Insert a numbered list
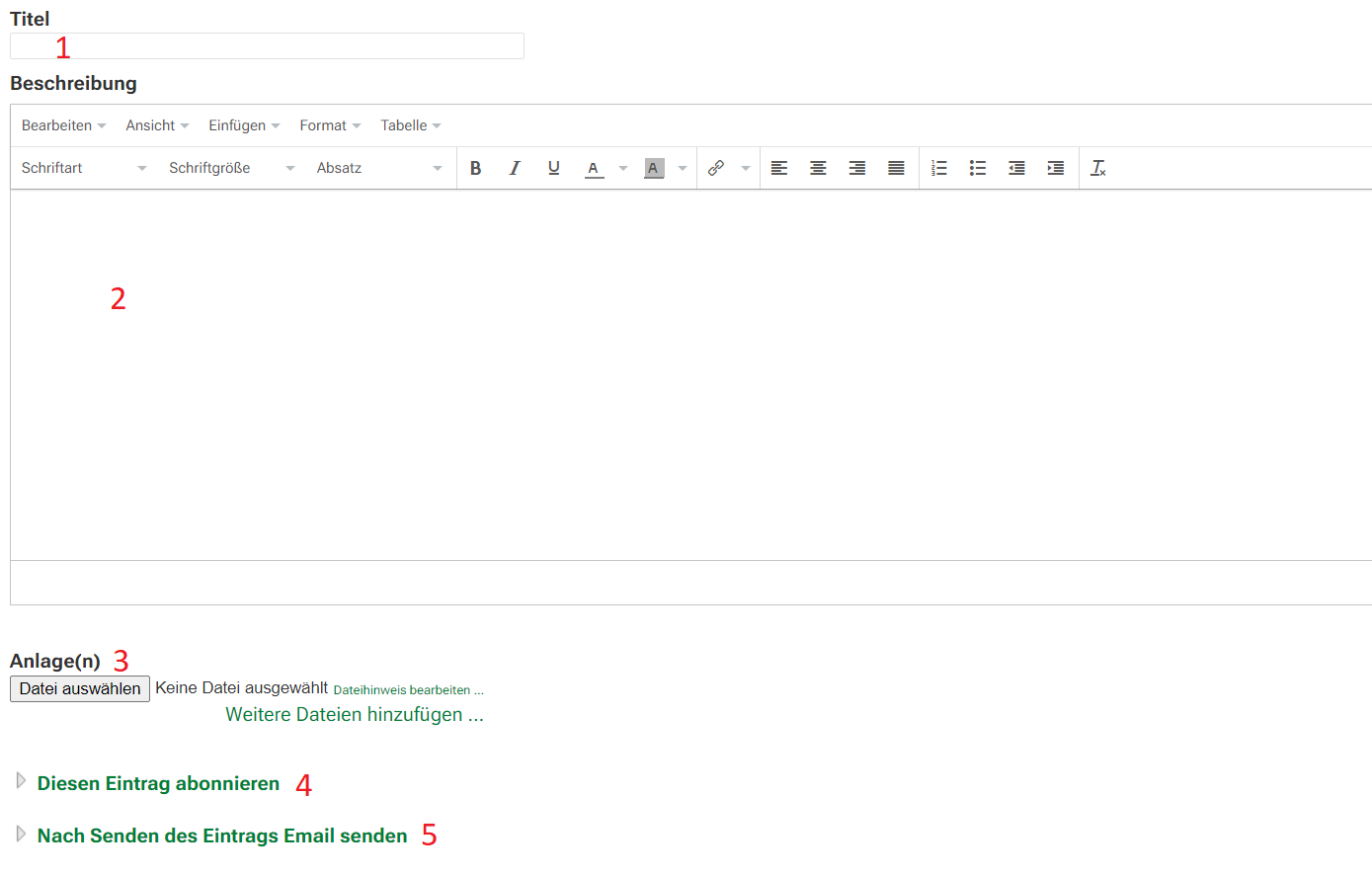This screenshot has height=876, width=1372. [939, 168]
